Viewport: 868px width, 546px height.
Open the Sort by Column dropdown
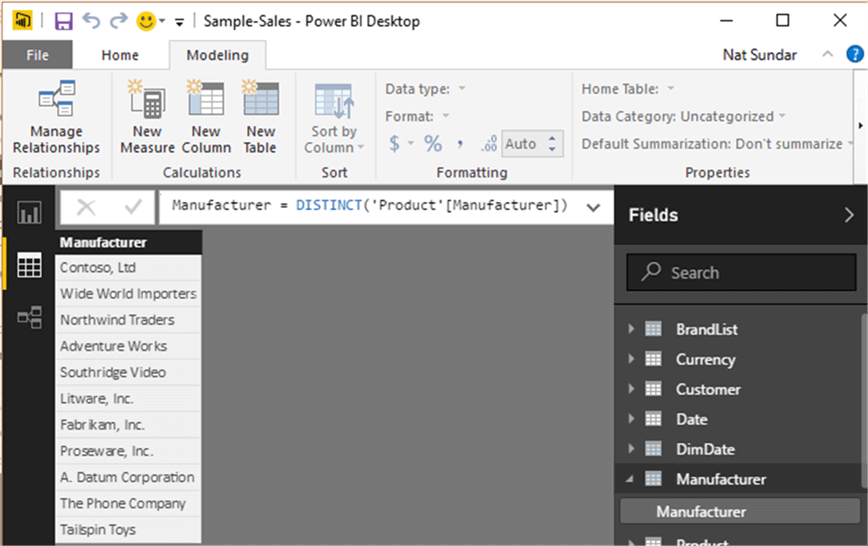(x=334, y=117)
